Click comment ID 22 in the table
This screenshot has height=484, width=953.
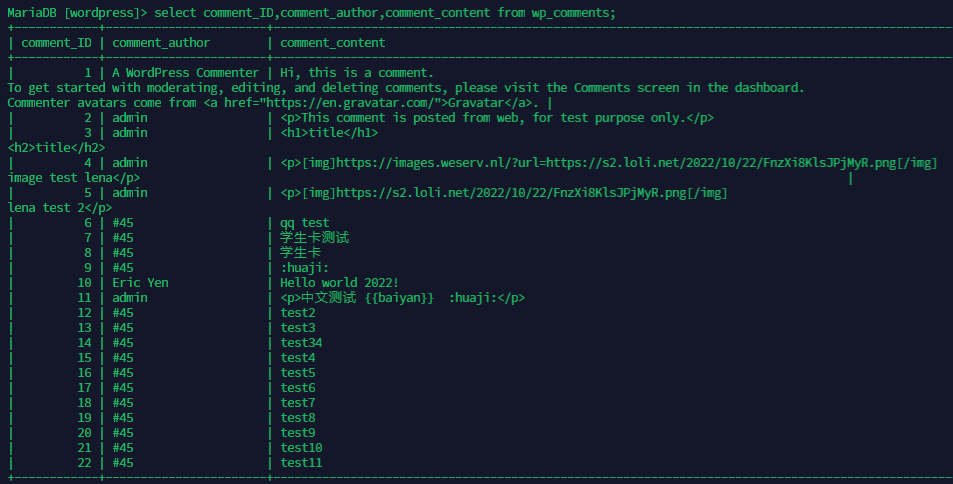(84, 463)
